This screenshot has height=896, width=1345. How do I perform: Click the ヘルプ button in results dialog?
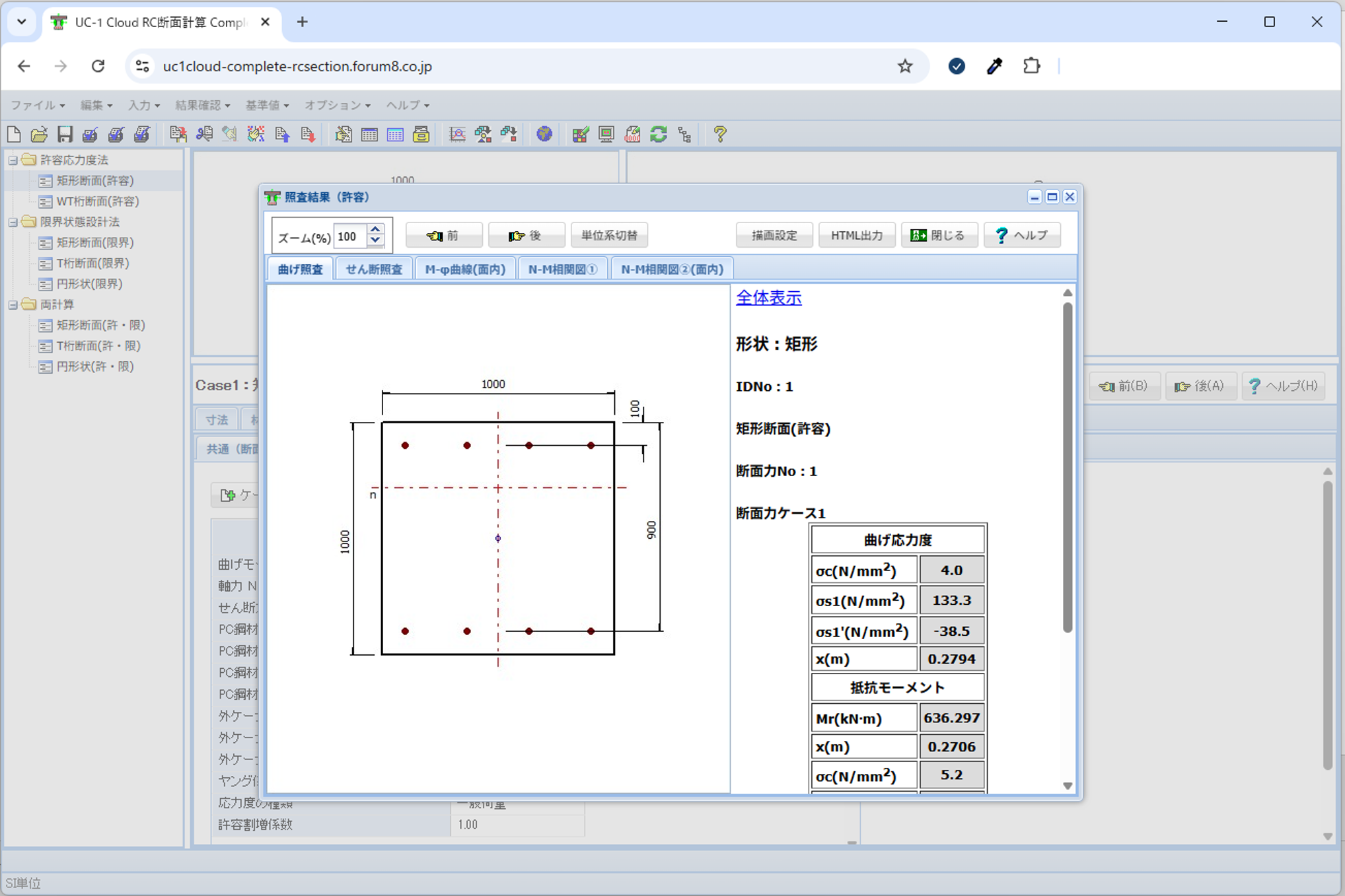(x=1022, y=236)
